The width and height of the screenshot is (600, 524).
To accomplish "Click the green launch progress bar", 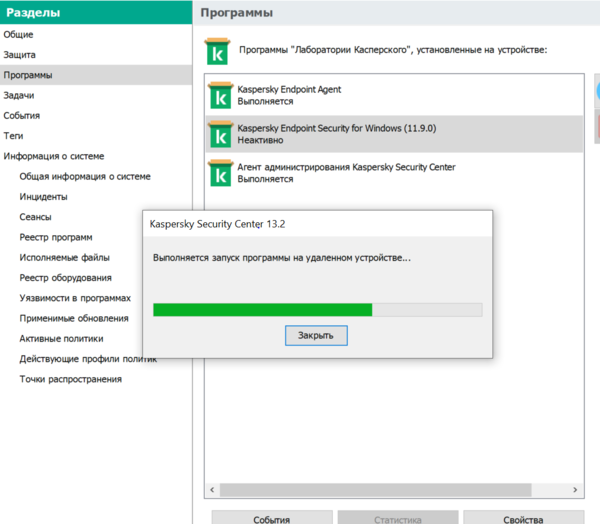I will click(x=317, y=310).
